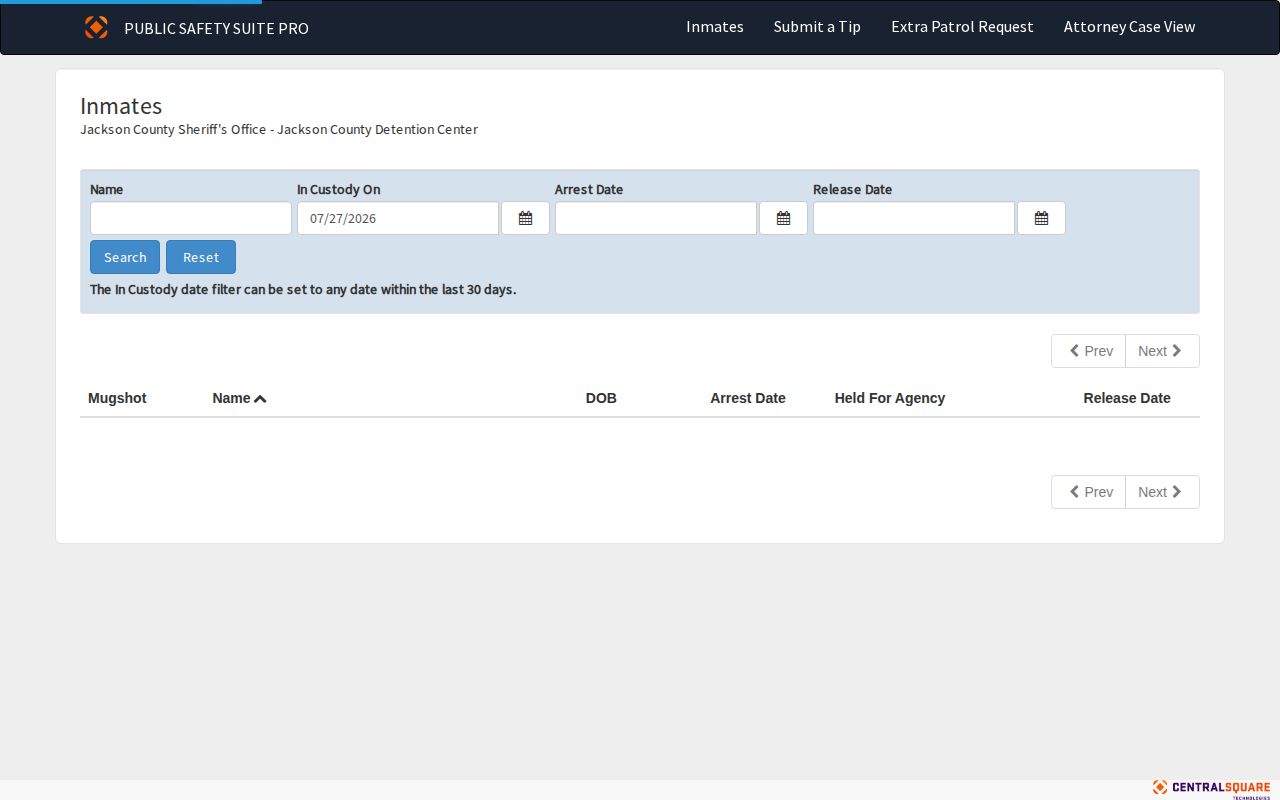Go to the Extra Patrol Request page
Viewport: 1280px width, 800px height.
962,27
